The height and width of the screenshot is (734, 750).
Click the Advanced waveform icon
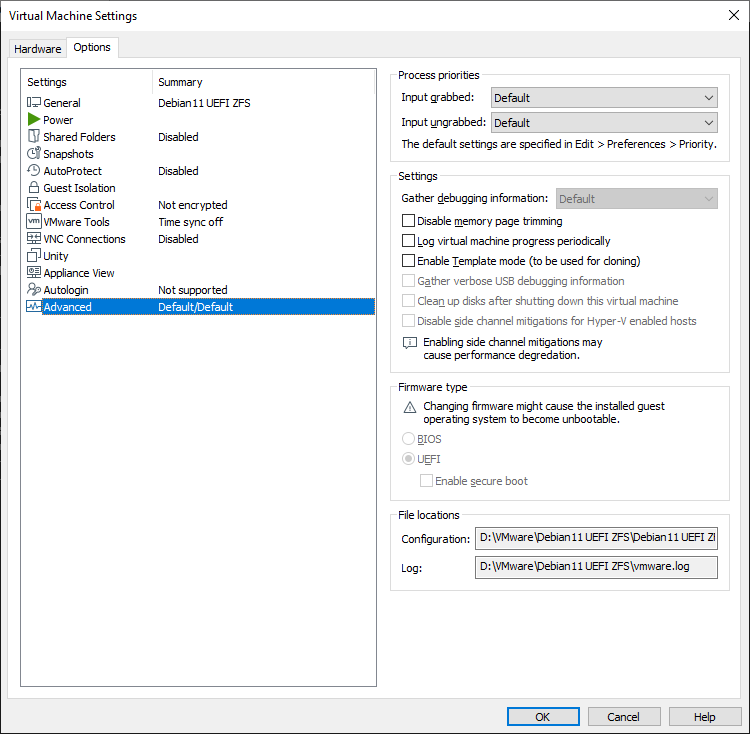click(33, 307)
